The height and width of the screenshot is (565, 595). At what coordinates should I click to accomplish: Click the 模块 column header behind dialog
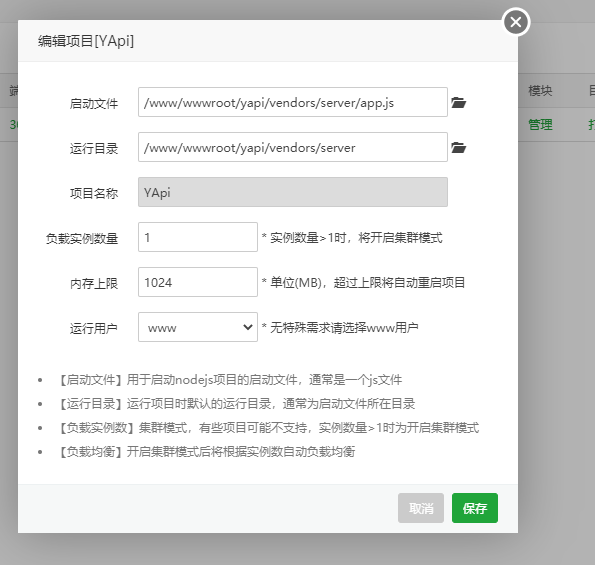(x=540, y=91)
